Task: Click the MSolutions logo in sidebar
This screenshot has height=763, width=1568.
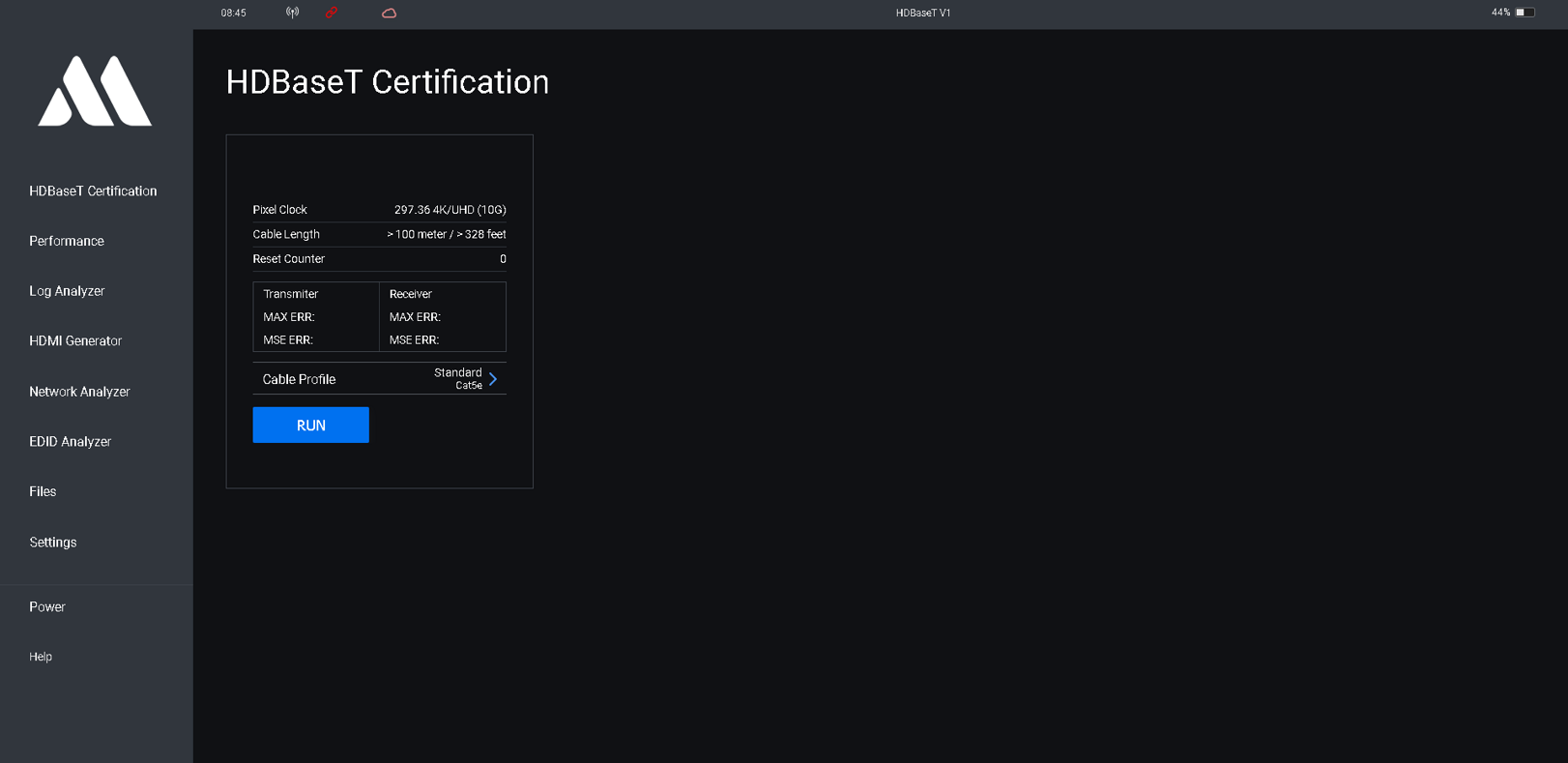Action: 95,91
